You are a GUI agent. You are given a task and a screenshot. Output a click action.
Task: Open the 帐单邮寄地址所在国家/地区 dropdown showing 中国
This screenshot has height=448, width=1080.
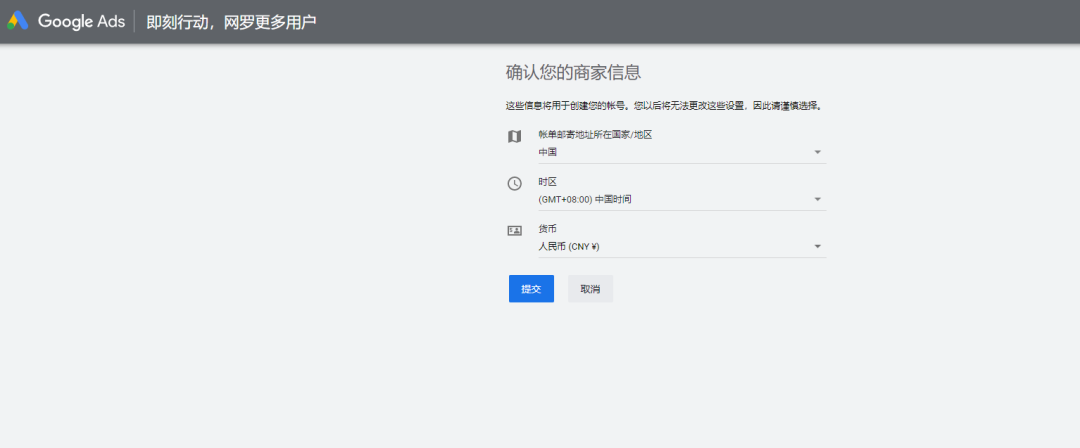click(x=682, y=152)
